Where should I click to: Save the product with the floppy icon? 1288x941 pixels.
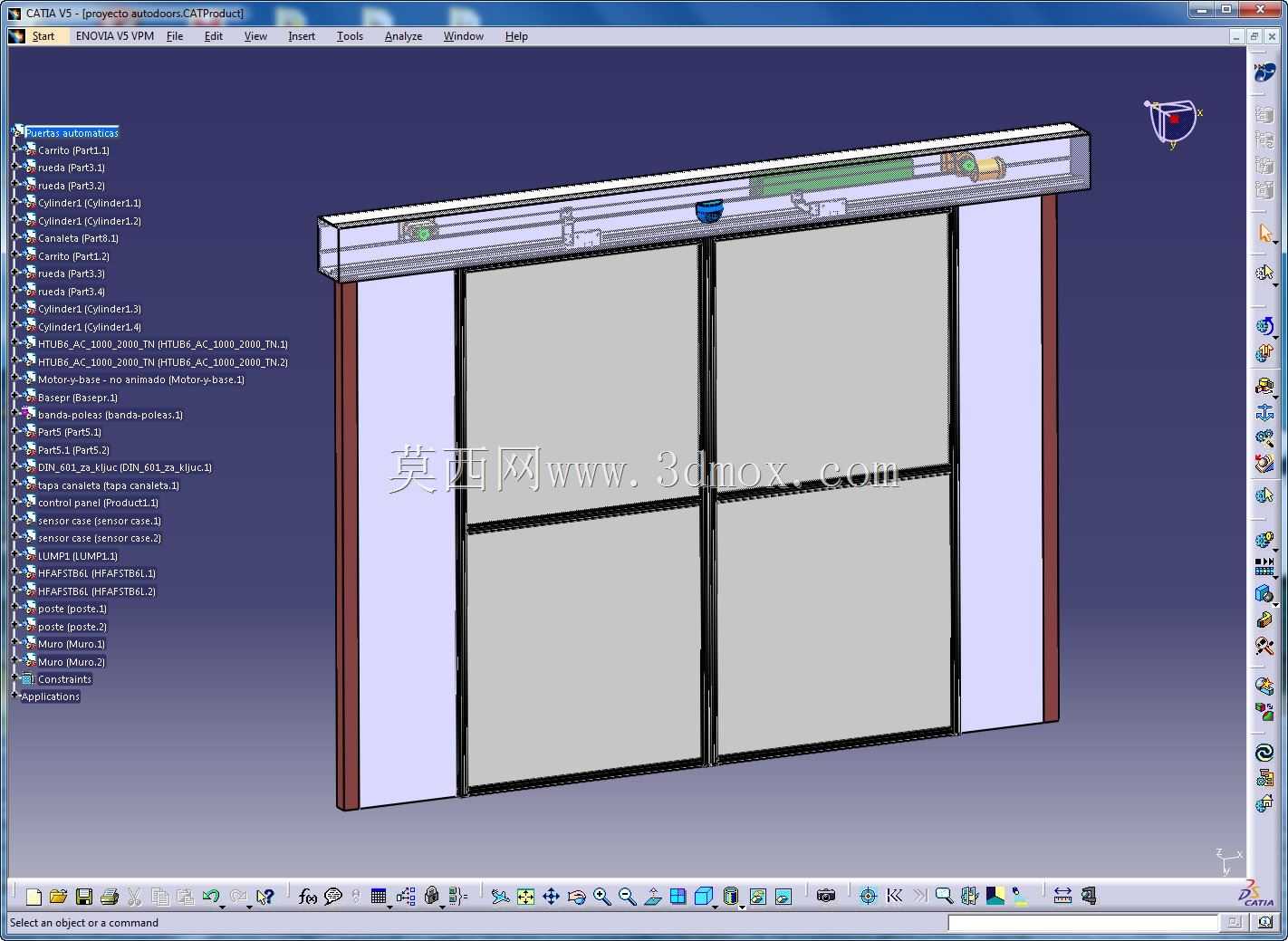click(x=84, y=897)
